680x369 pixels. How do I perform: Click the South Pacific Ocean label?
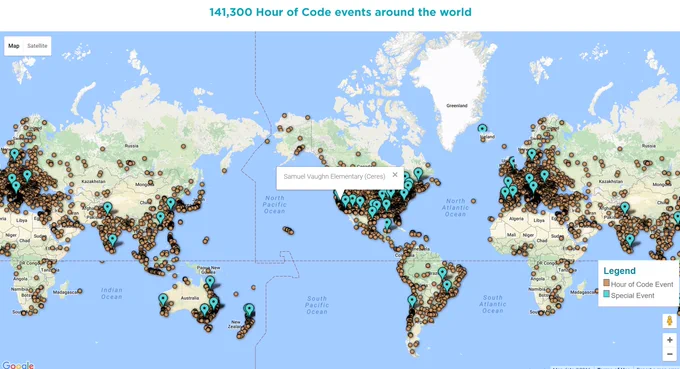click(x=317, y=305)
